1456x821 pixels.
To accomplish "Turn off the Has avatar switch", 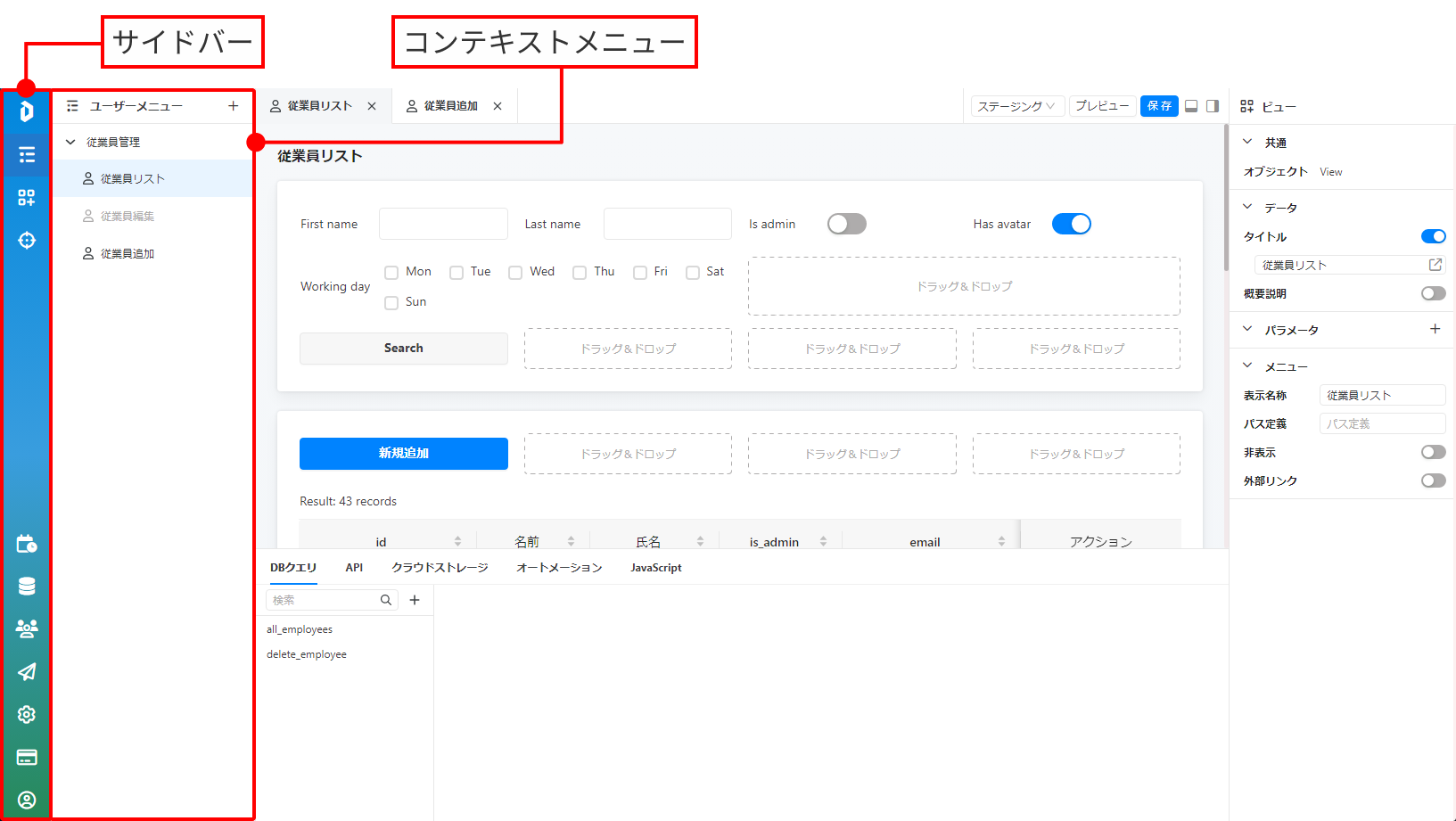I will 1071,224.
